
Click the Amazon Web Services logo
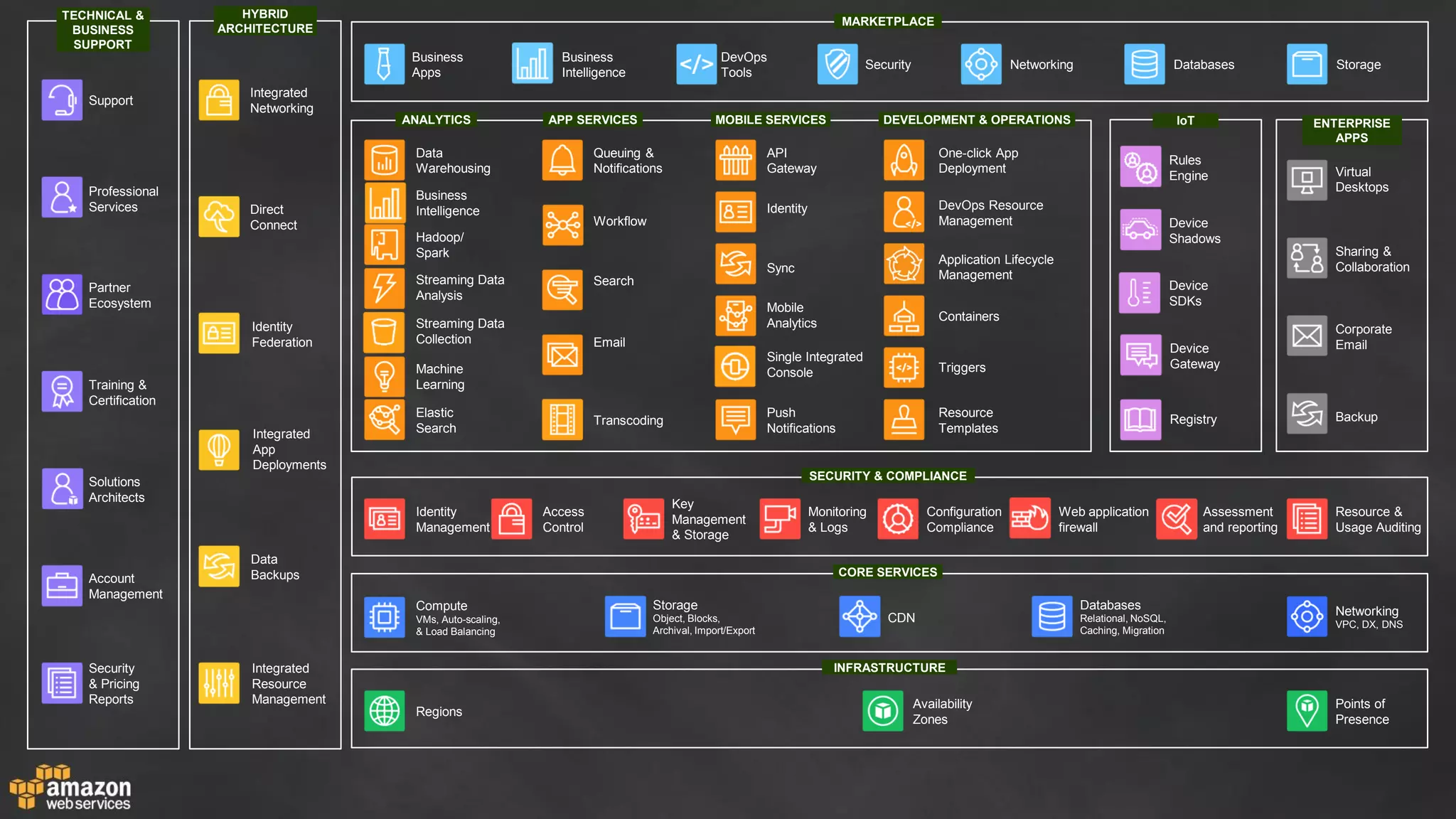coord(71,788)
